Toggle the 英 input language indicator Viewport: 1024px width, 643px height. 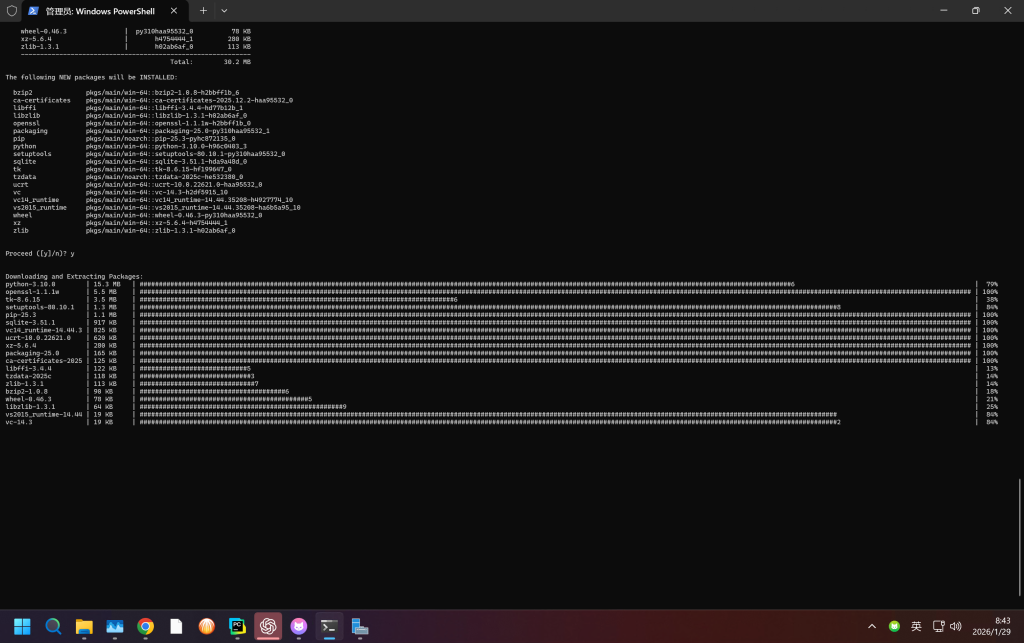(916, 627)
